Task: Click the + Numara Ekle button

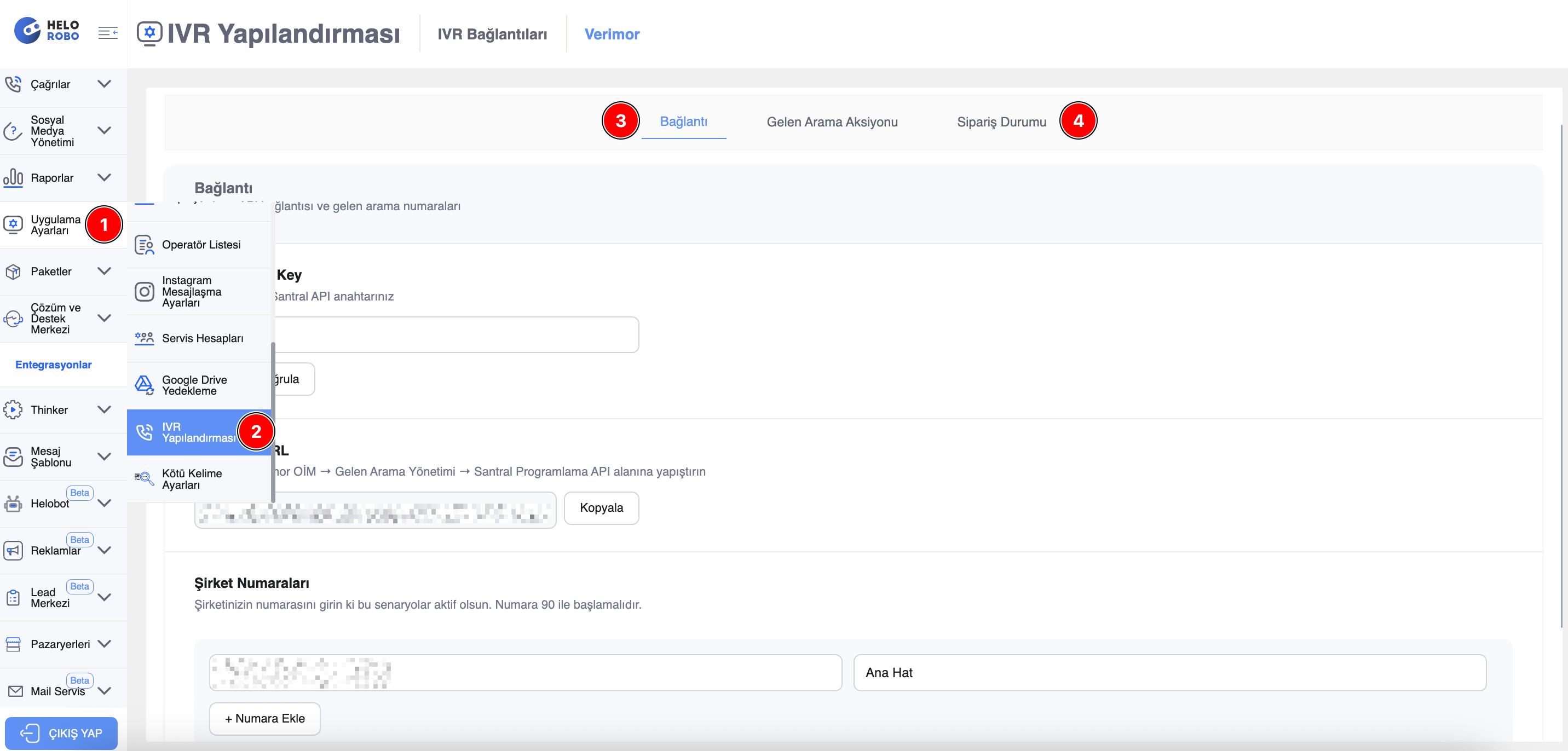Action: [x=265, y=719]
